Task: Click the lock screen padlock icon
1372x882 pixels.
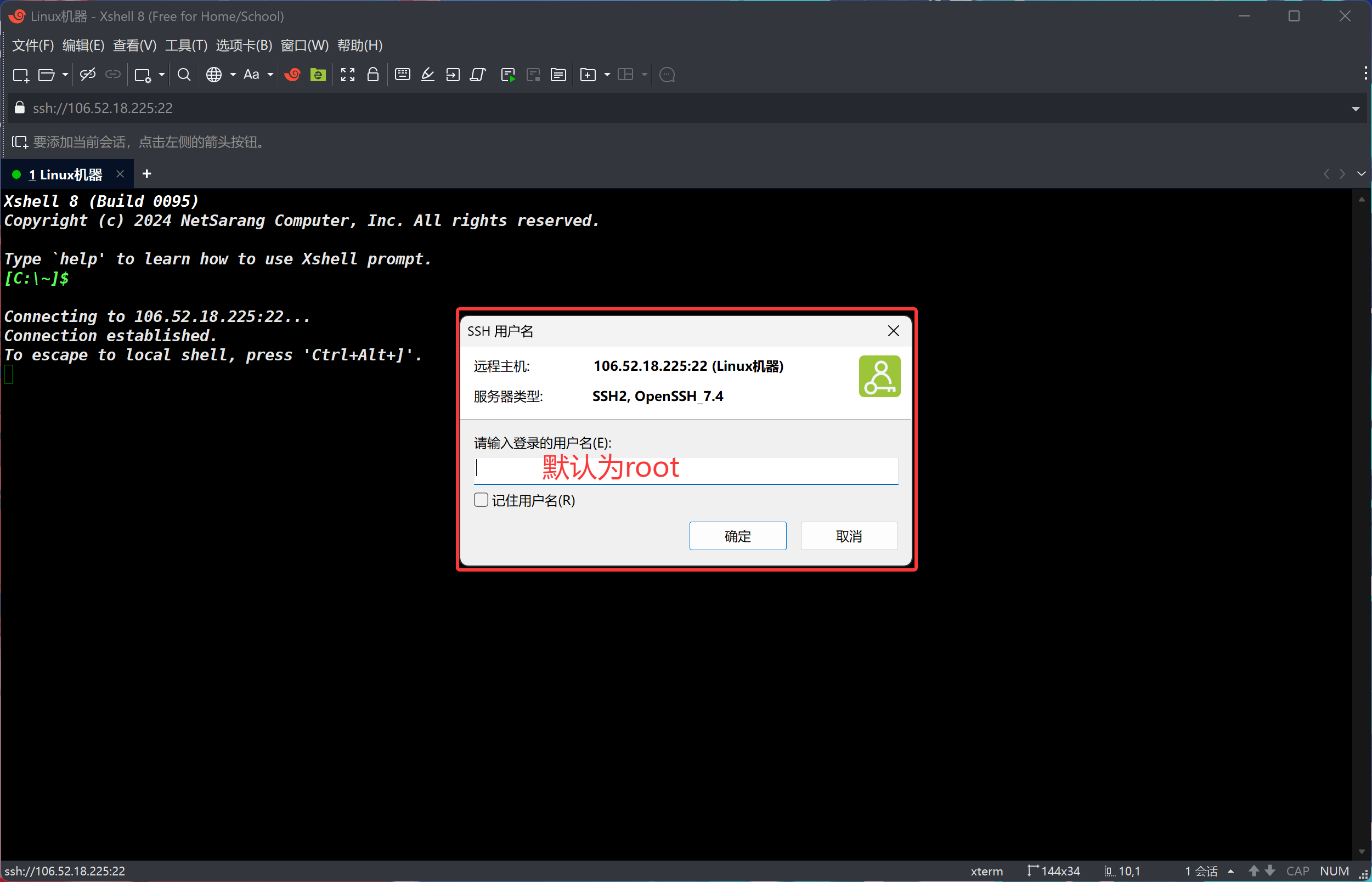Action: point(373,75)
